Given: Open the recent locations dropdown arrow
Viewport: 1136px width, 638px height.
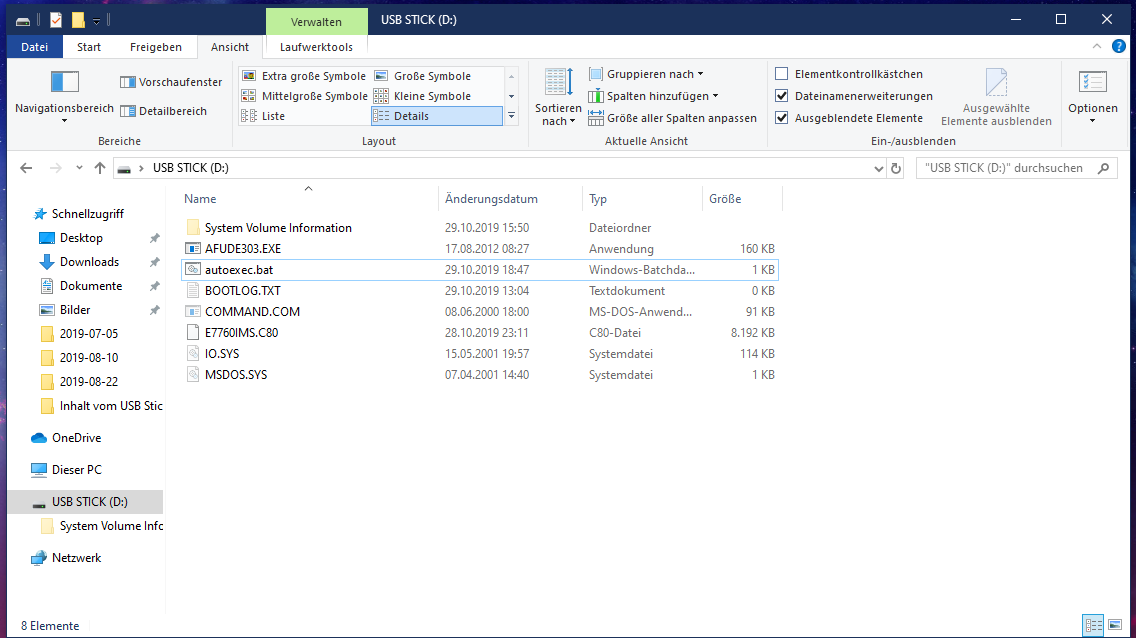Looking at the screenshot, I should [79, 168].
